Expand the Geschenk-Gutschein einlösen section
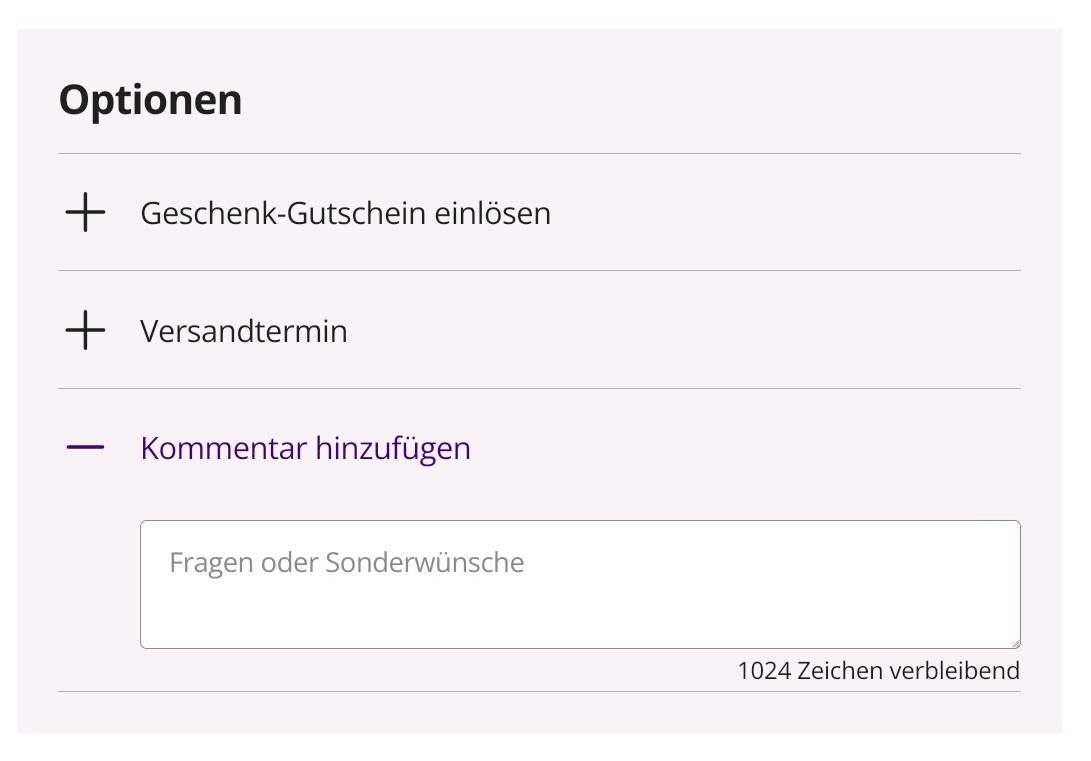The image size is (1091, 761). point(345,213)
